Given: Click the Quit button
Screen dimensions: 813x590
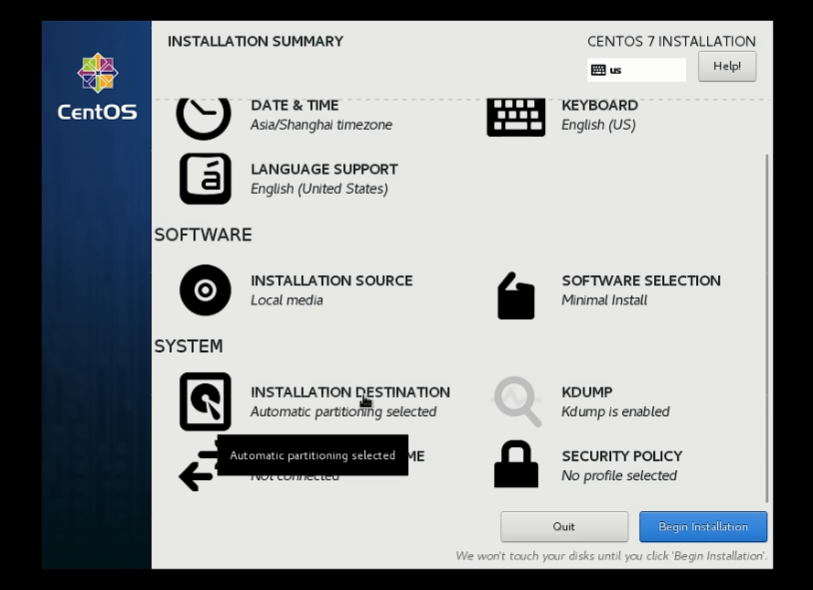Looking at the screenshot, I should click(564, 527).
